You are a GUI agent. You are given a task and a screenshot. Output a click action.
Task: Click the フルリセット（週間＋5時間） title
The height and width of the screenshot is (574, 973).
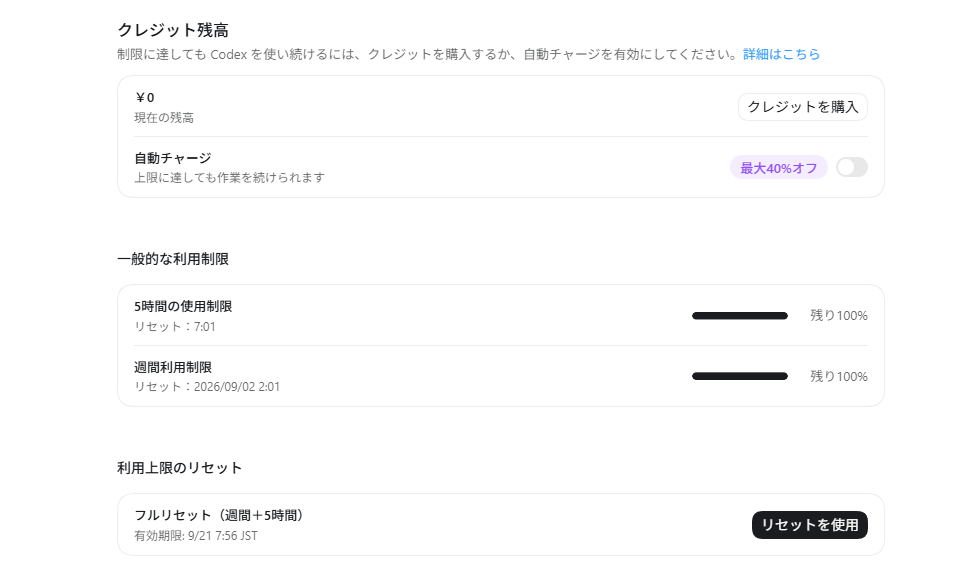(218, 515)
